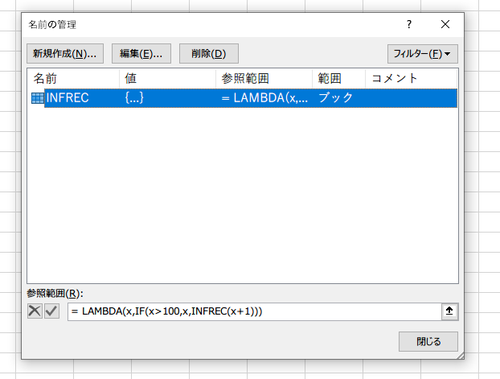Click the = LAMBDA(x,... reference cell
The image size is (500, 379).
tap(265, 98)
